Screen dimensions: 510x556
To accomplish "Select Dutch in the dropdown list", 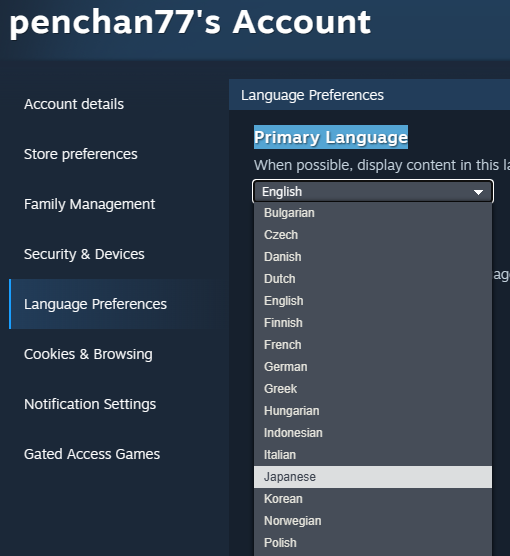I will click(373, 279).
